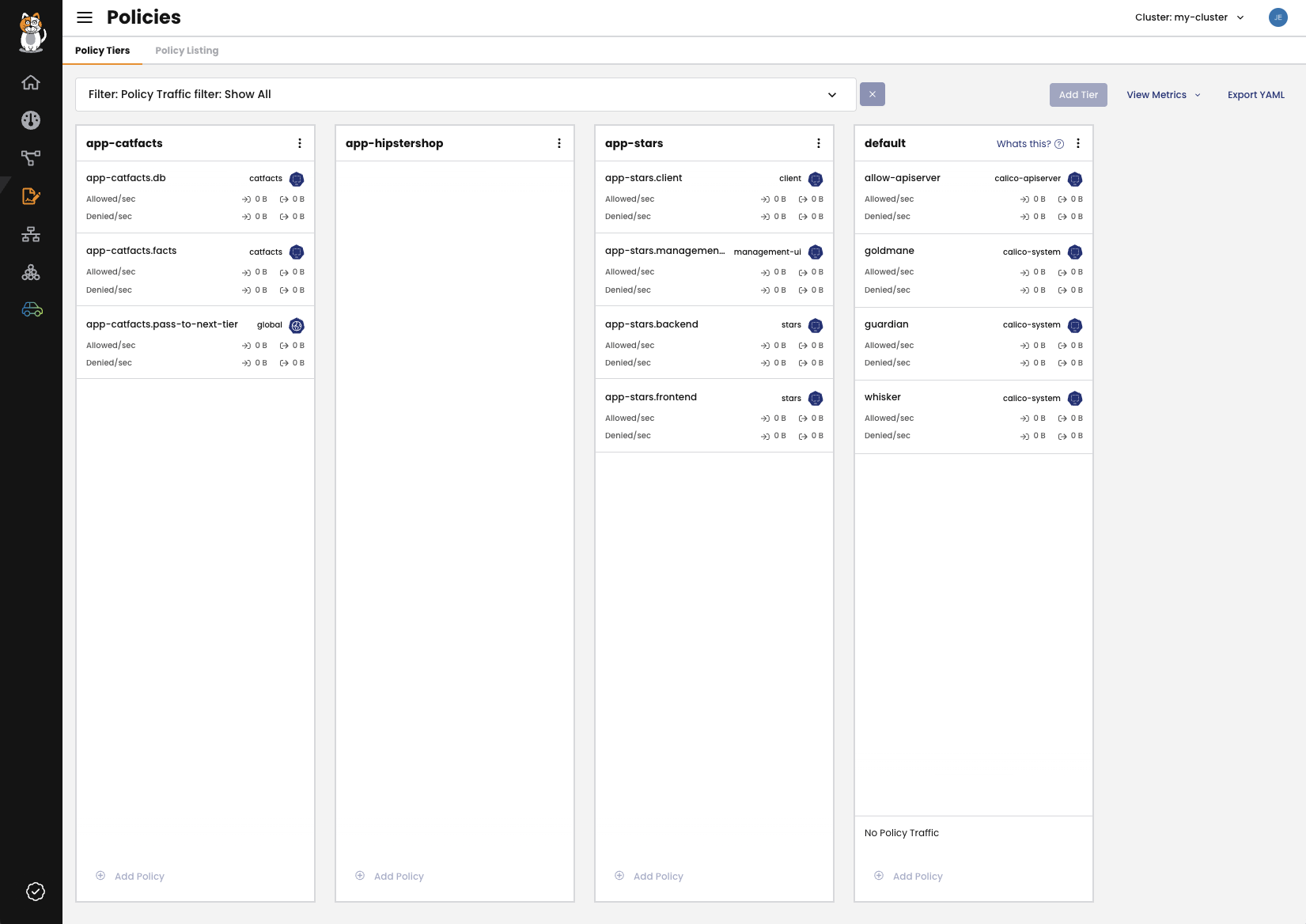Add Policy to app-catfacts tier
The image size is (1306, 924).
coord(131,877)
